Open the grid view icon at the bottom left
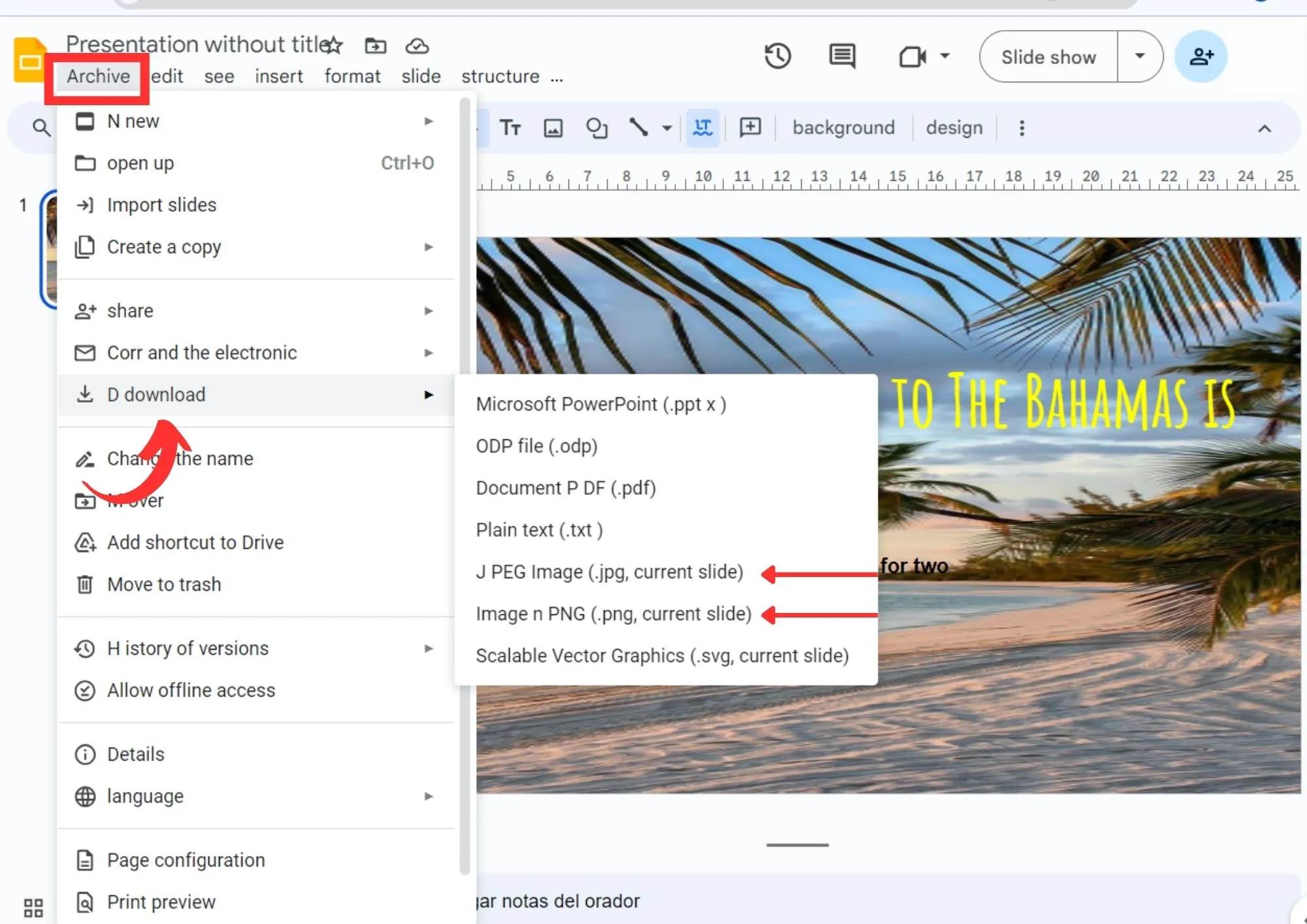1307x924 pixels. coord(33,908)
